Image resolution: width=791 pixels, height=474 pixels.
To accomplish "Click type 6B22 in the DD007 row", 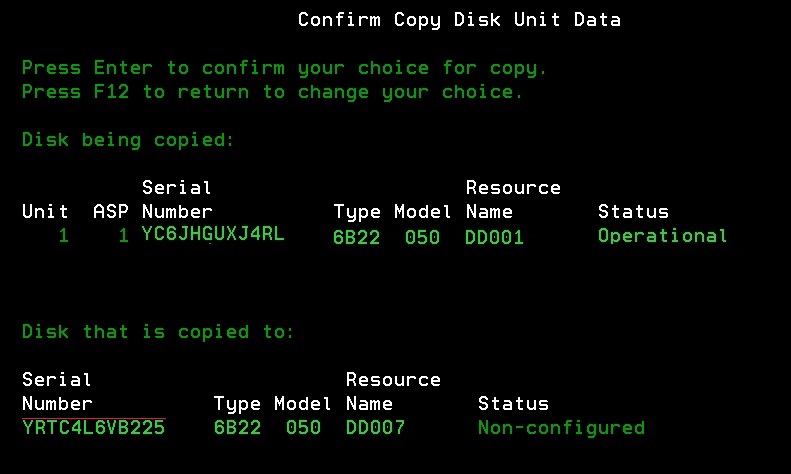I will click(x=237, y=428).
